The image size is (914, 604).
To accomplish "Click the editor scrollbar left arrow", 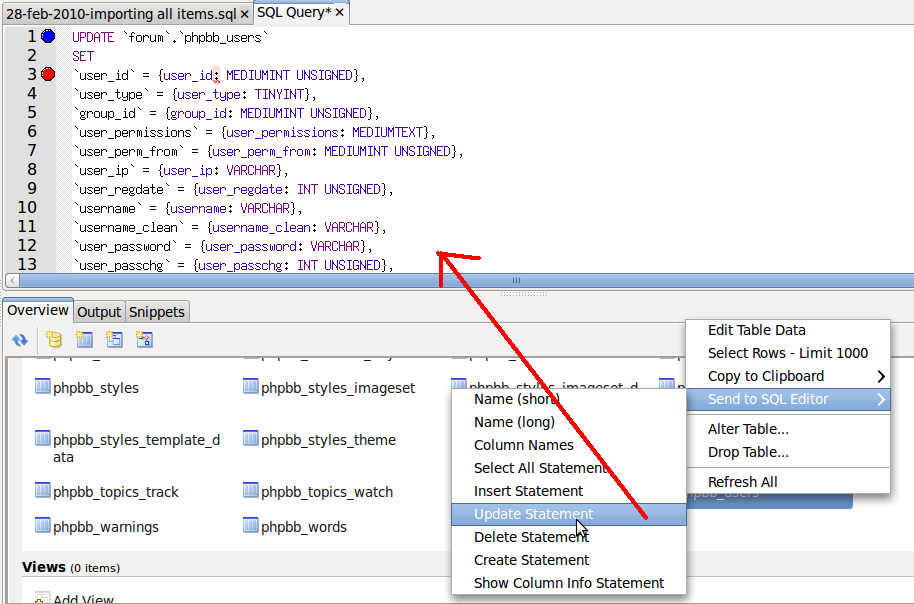I will [12, 280].
